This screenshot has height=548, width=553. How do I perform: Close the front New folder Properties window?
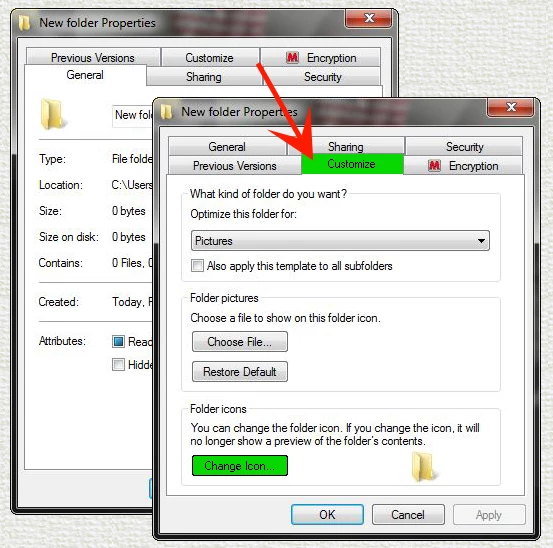pos(511,107)
